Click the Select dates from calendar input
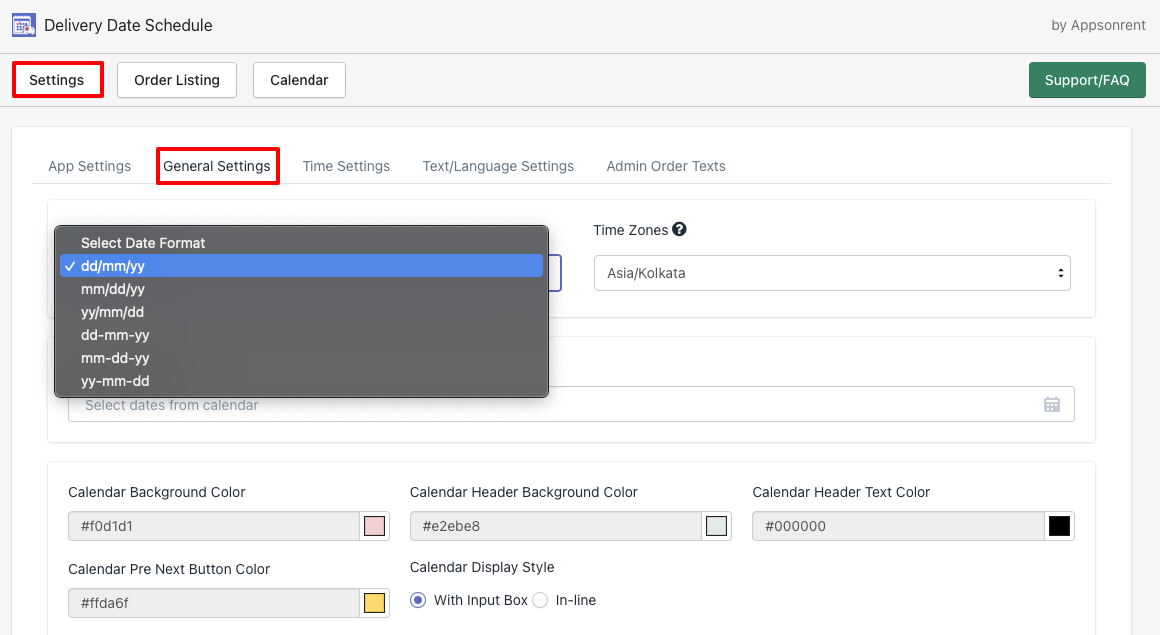Image resolution: width=1160 pixels, height=635 pixels. (571, 404)
